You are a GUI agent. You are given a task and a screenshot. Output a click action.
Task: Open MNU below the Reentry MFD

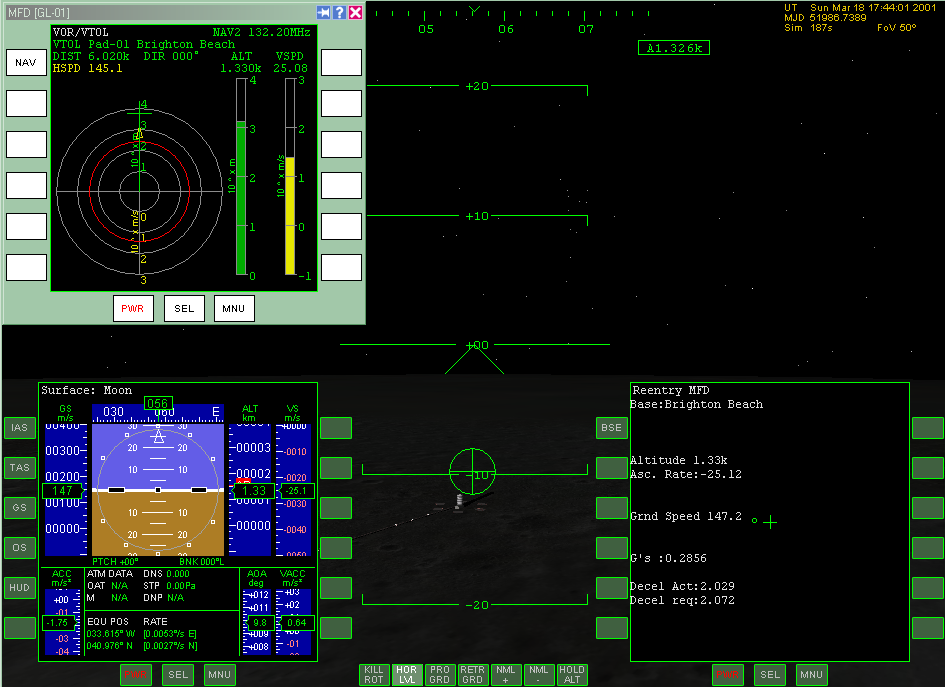pos(811,675)
